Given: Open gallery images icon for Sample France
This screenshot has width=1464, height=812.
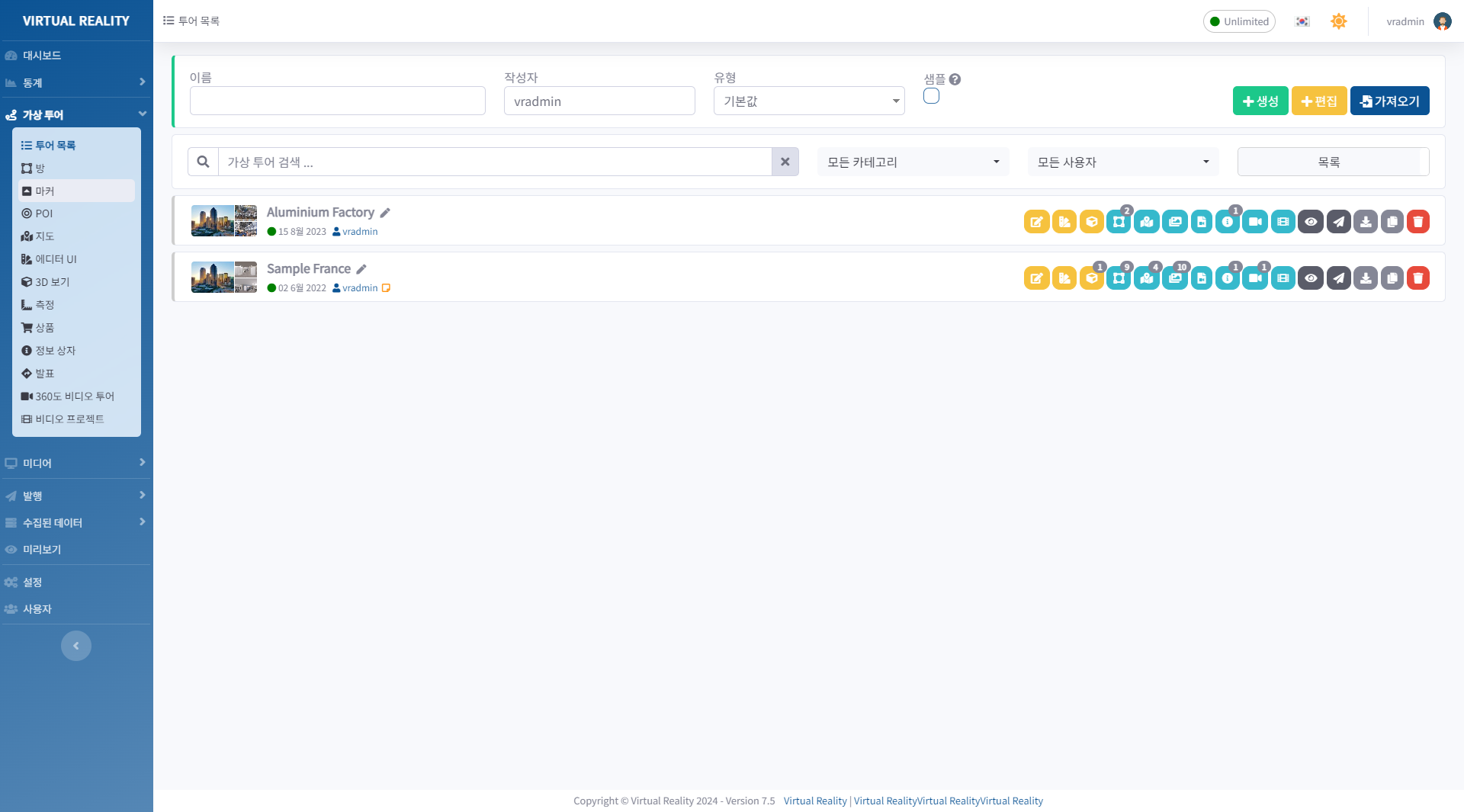Looking at the screenshot, I should click(x=1174, y=278).
